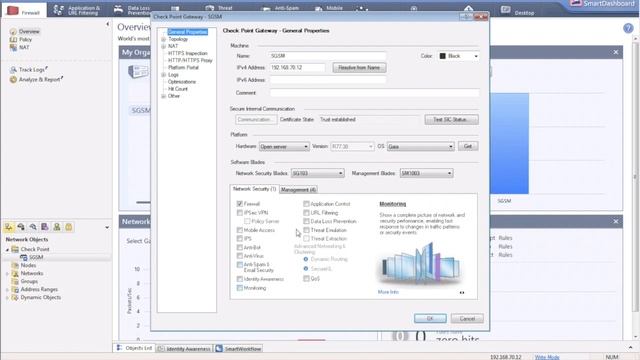Select the Resources objects toolbar icon with magnifier
This screenshot has width=640, height=360.
click(33, 227)
